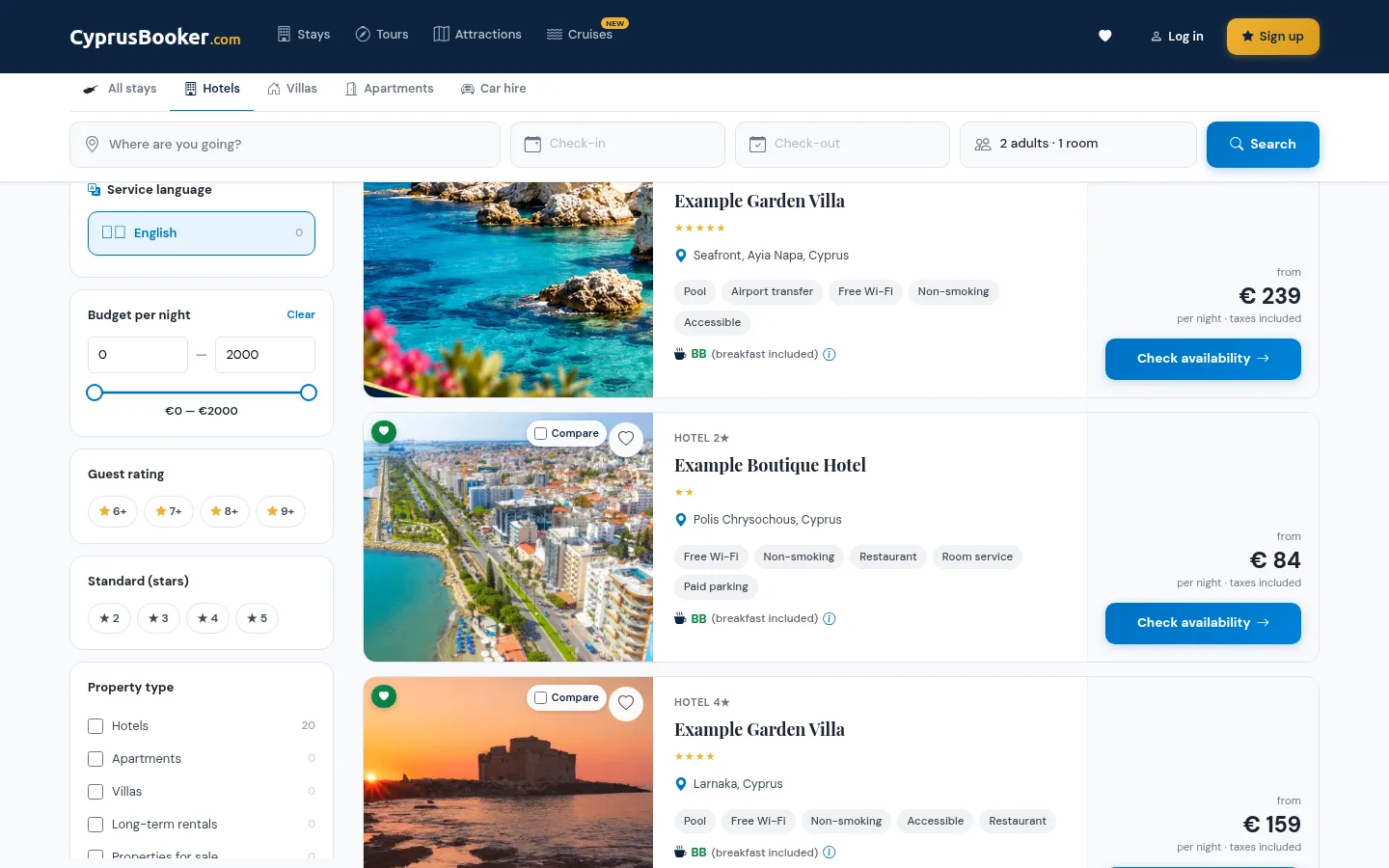1389x868 pixels.
Task: Click the maximum budget slider handle
Action: coord(309,393)
